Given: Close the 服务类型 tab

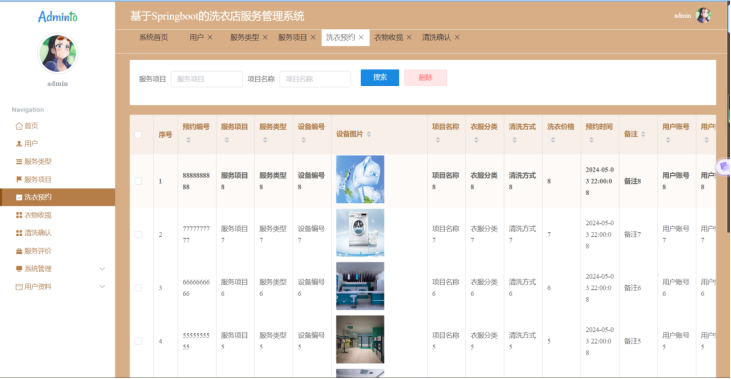Looking at the screenshot, I should [265, 37].
